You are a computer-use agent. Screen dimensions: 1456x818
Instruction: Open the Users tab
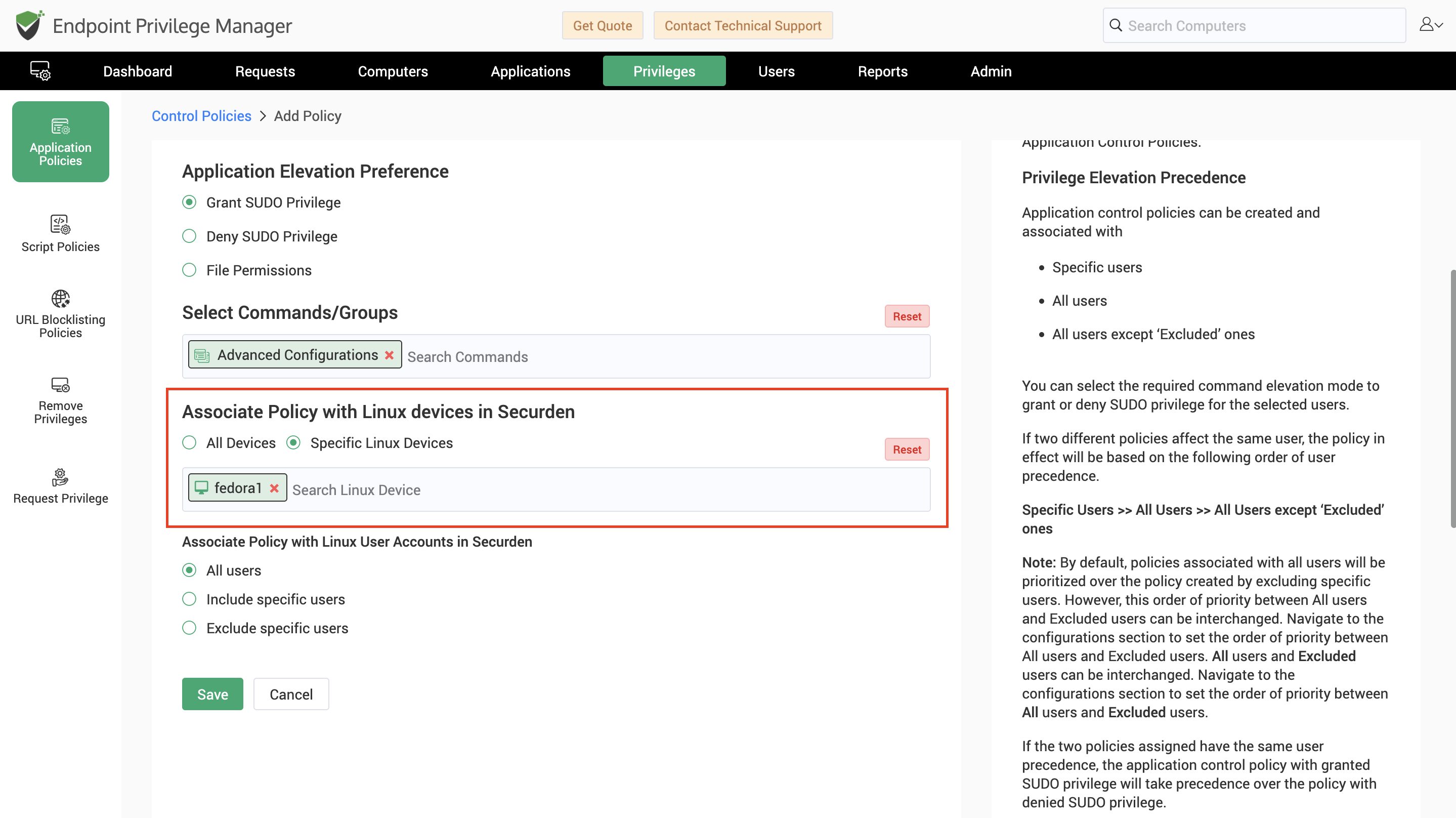(776, 71)
